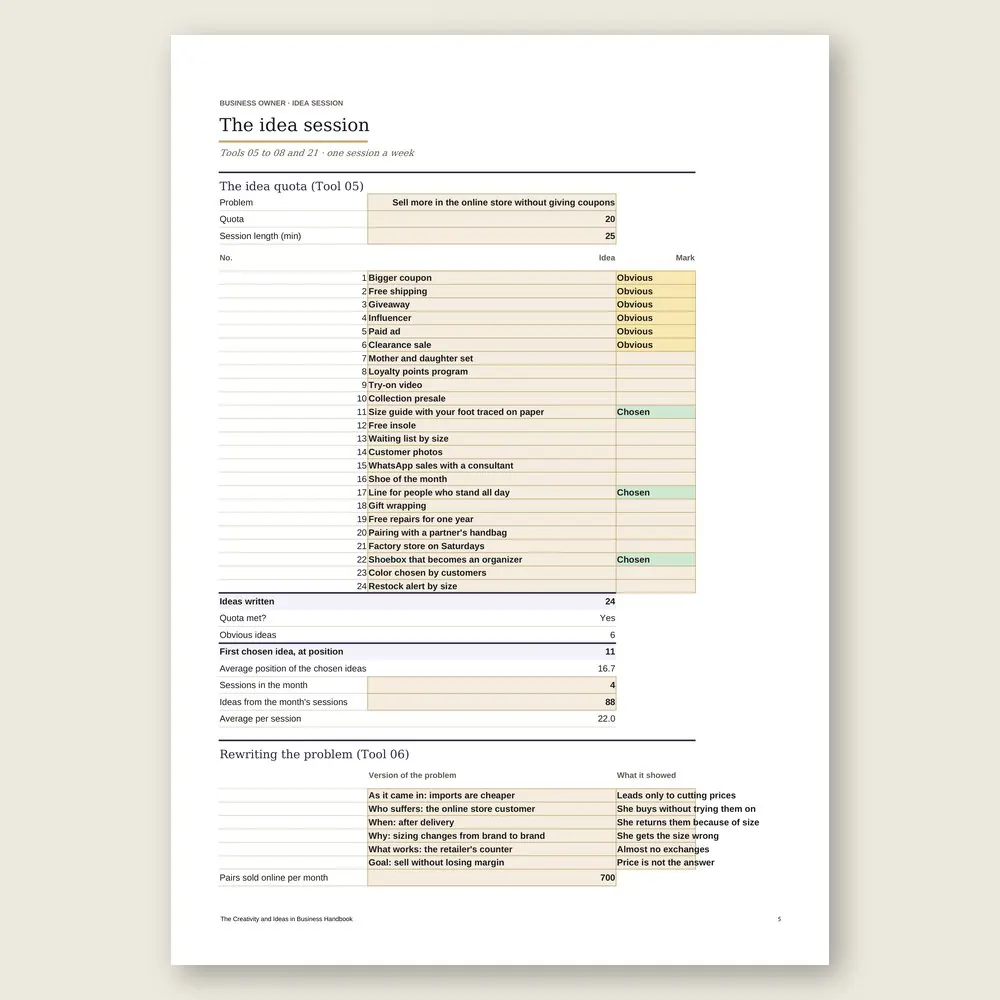The image size is (1000, 1000).
Task: Click Pairs sold online per month field 700
Action: tap(492, 878)
